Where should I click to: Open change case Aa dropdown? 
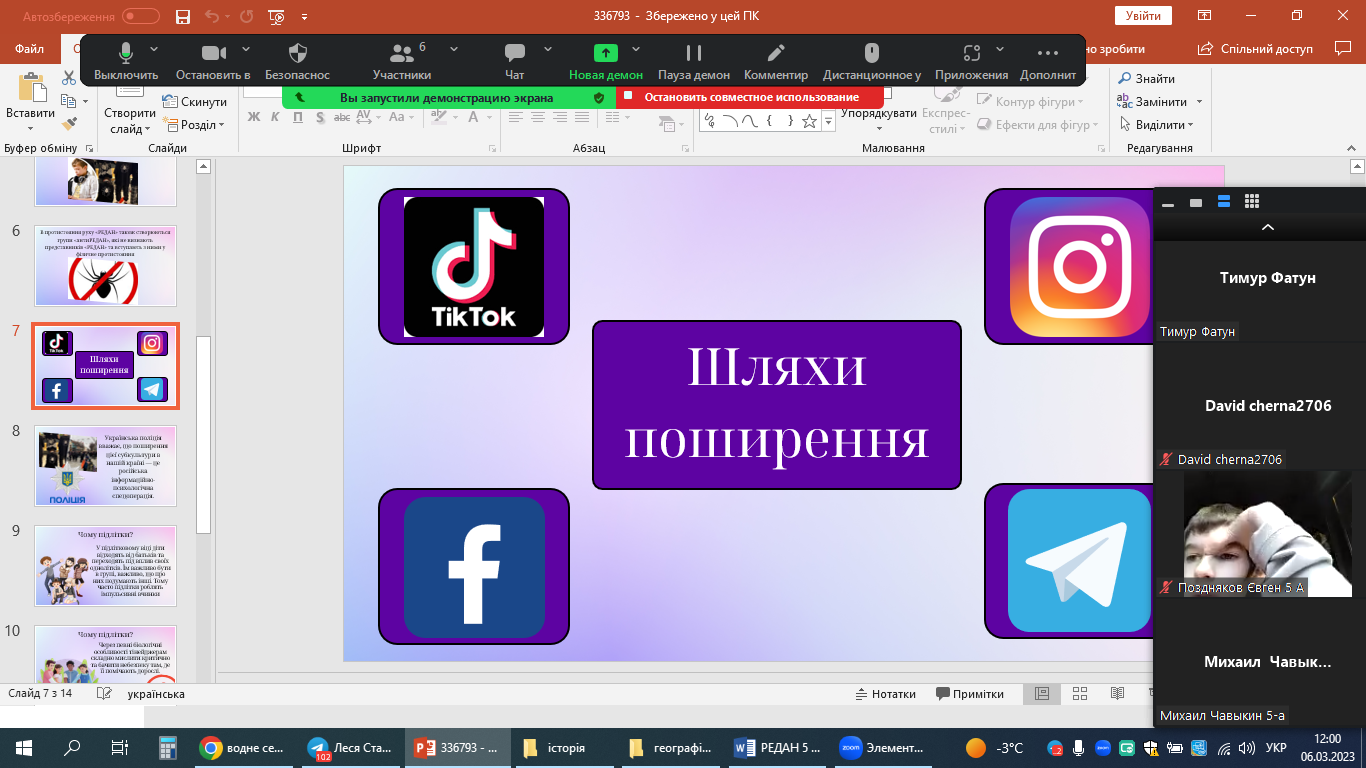[x=401, y=117]
